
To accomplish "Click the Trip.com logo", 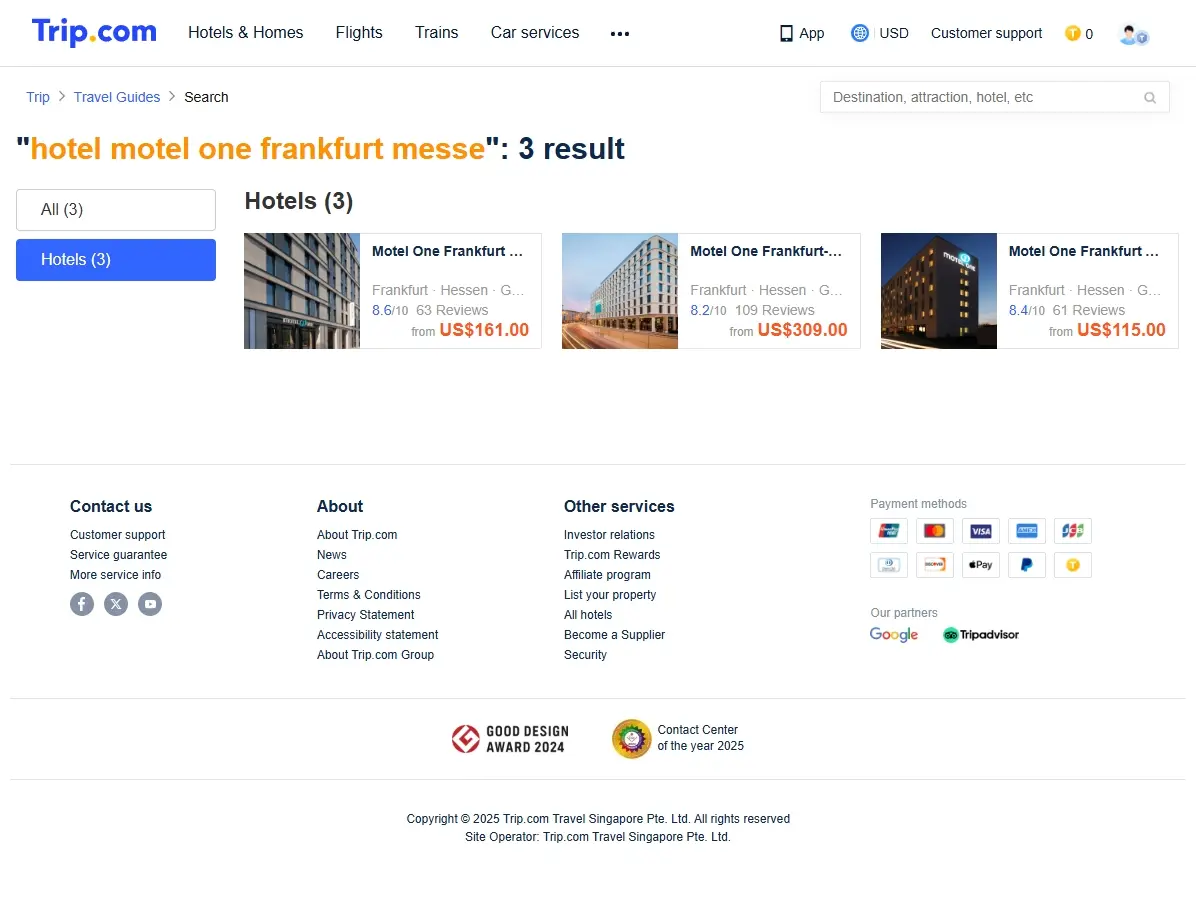I will click(94, 32).
